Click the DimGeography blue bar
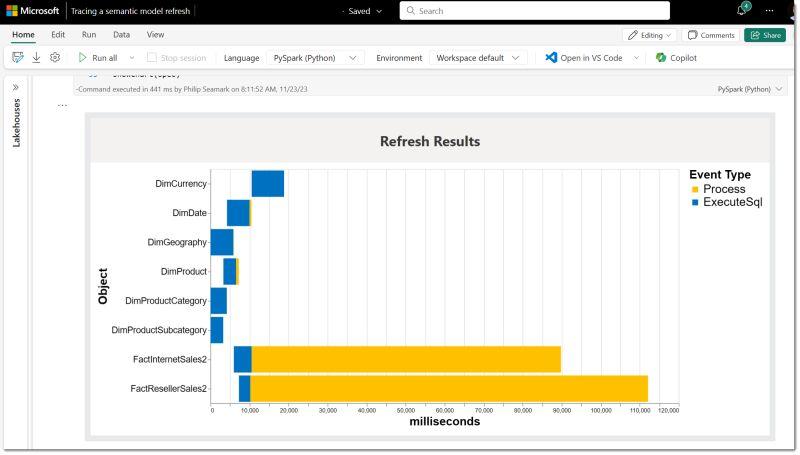800x455 pixels. click(x=223, y=243)
